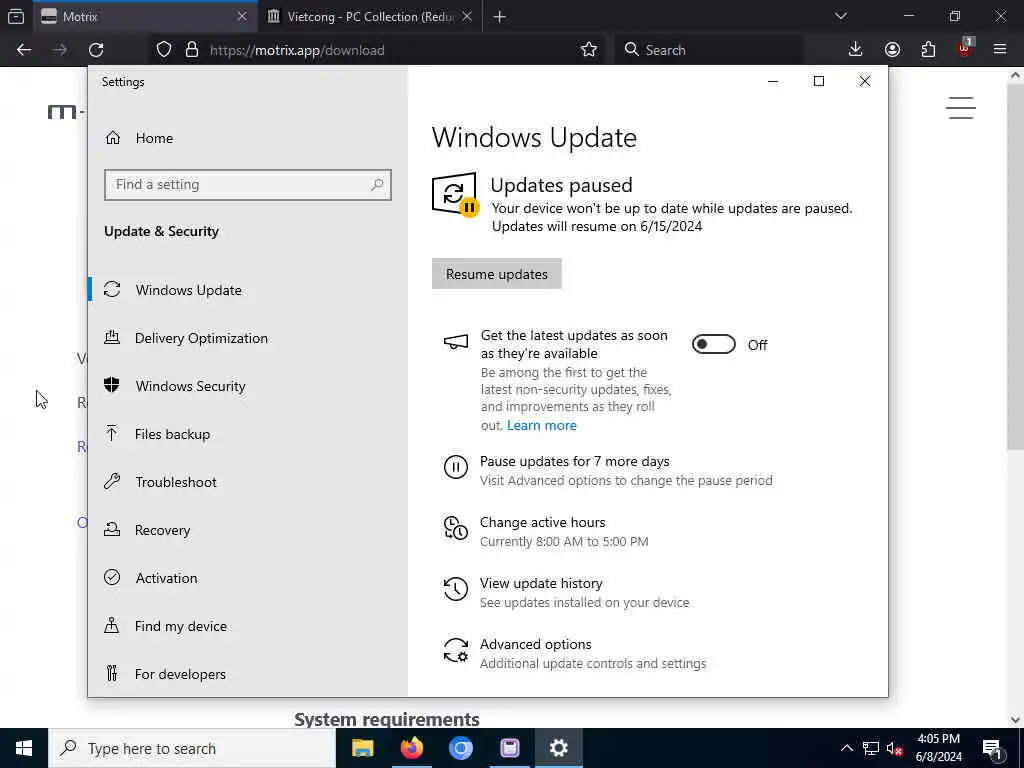Screen dimensions: 1024x768
Task: Click the megaphone icon near latest updates
Action: 455,342
